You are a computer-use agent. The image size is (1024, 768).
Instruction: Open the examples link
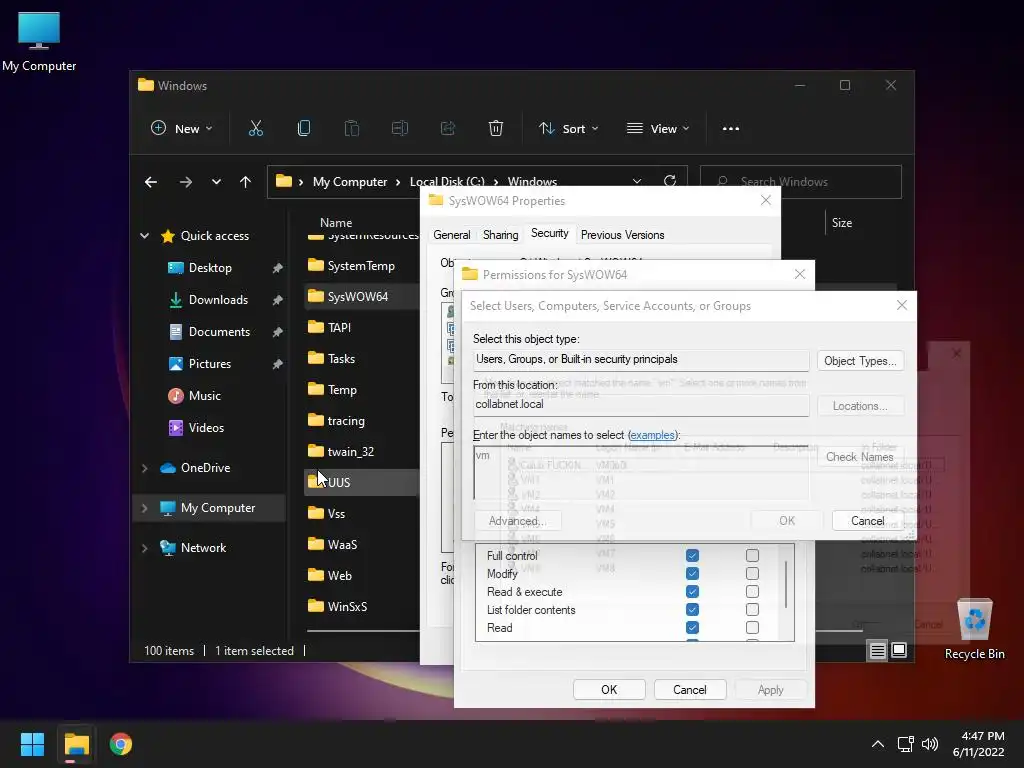coord(651,435)
